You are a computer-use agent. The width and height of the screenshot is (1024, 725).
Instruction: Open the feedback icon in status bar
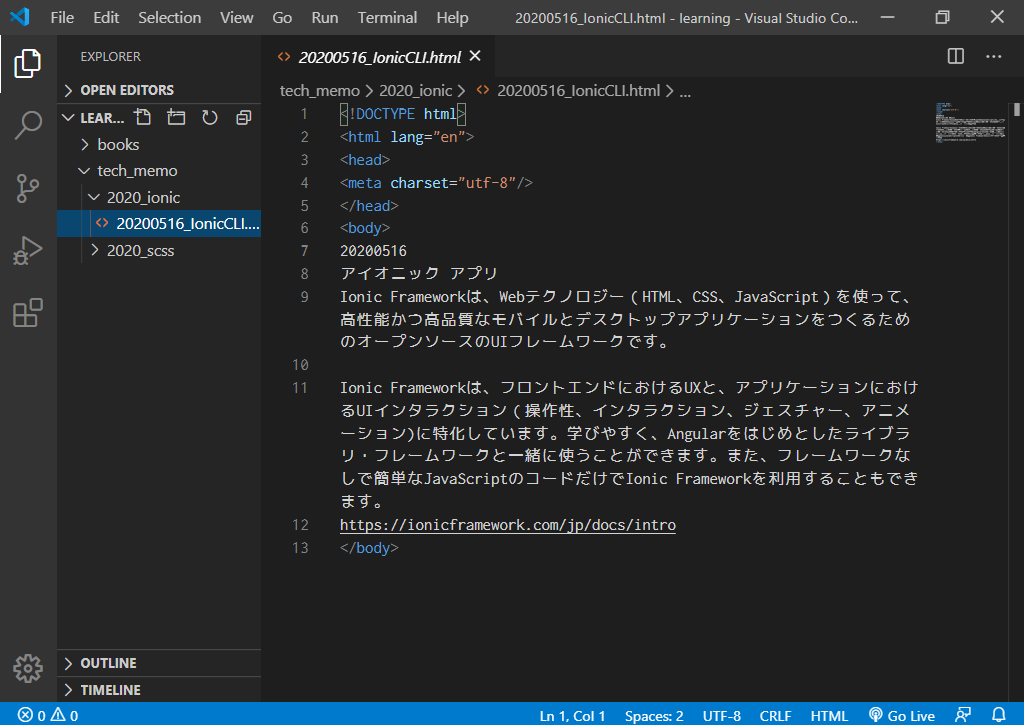pos(963,715)
